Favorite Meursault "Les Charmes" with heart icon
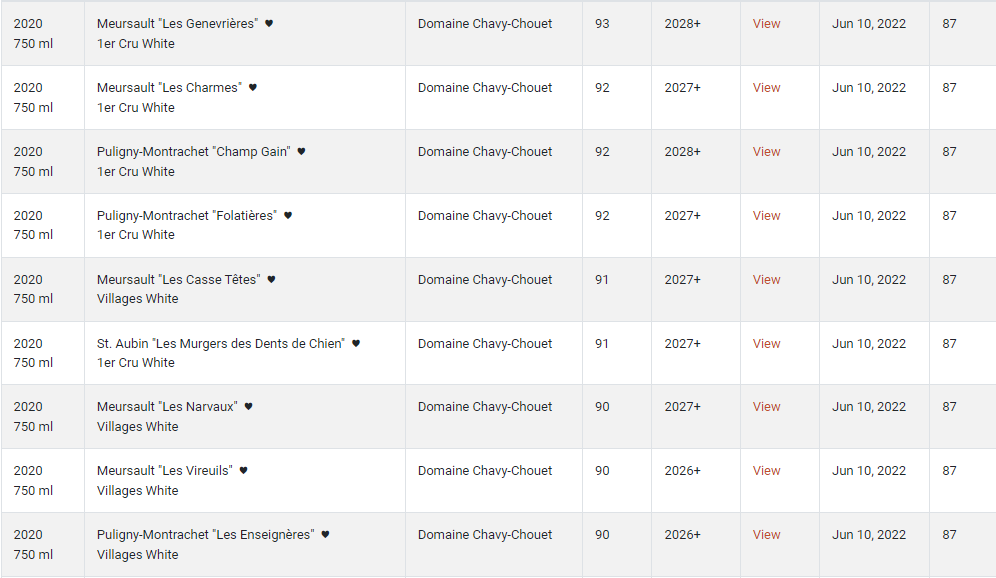This screenshot has width=996, height=578. [253, 88]
